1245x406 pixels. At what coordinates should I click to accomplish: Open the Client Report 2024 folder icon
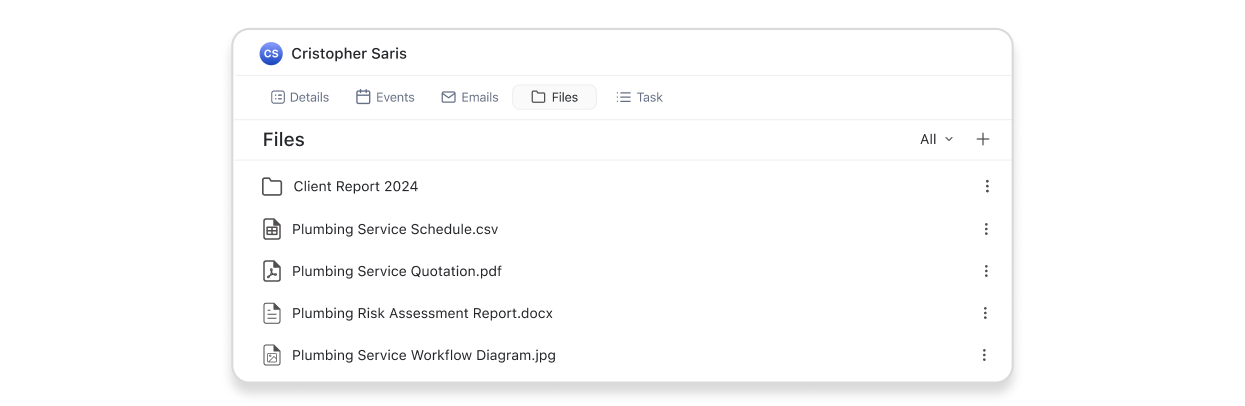(x=272, y=187)
